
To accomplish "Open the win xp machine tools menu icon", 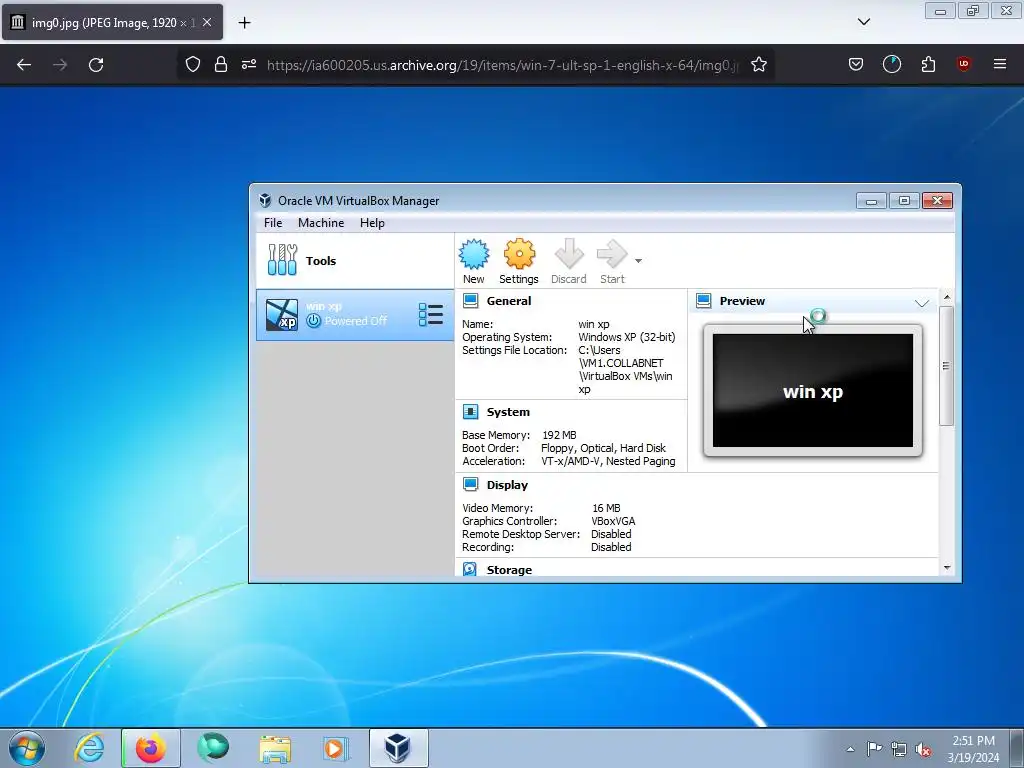I will (431, 315).
